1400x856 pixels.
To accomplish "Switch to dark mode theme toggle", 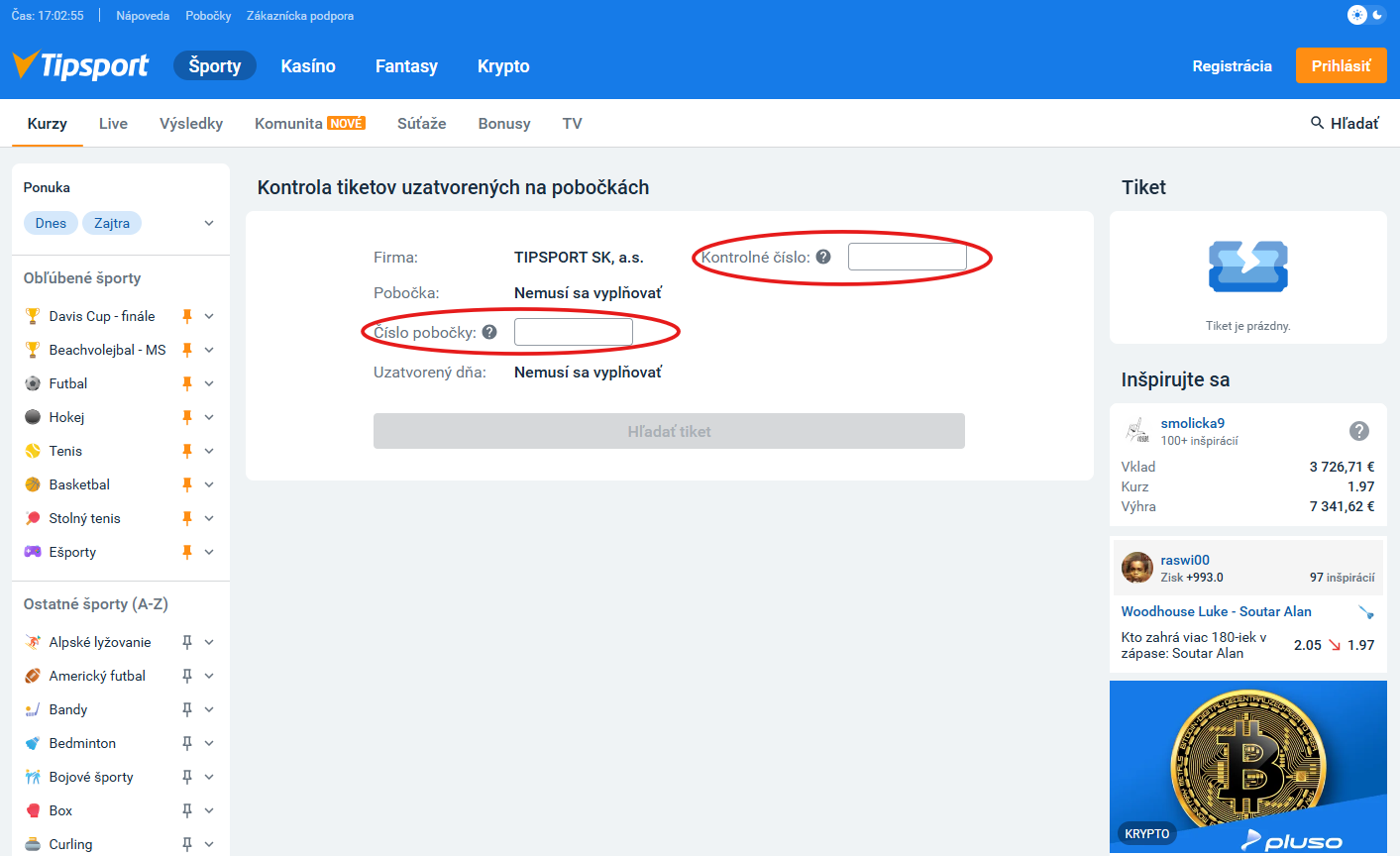I will coord(1378,15).
